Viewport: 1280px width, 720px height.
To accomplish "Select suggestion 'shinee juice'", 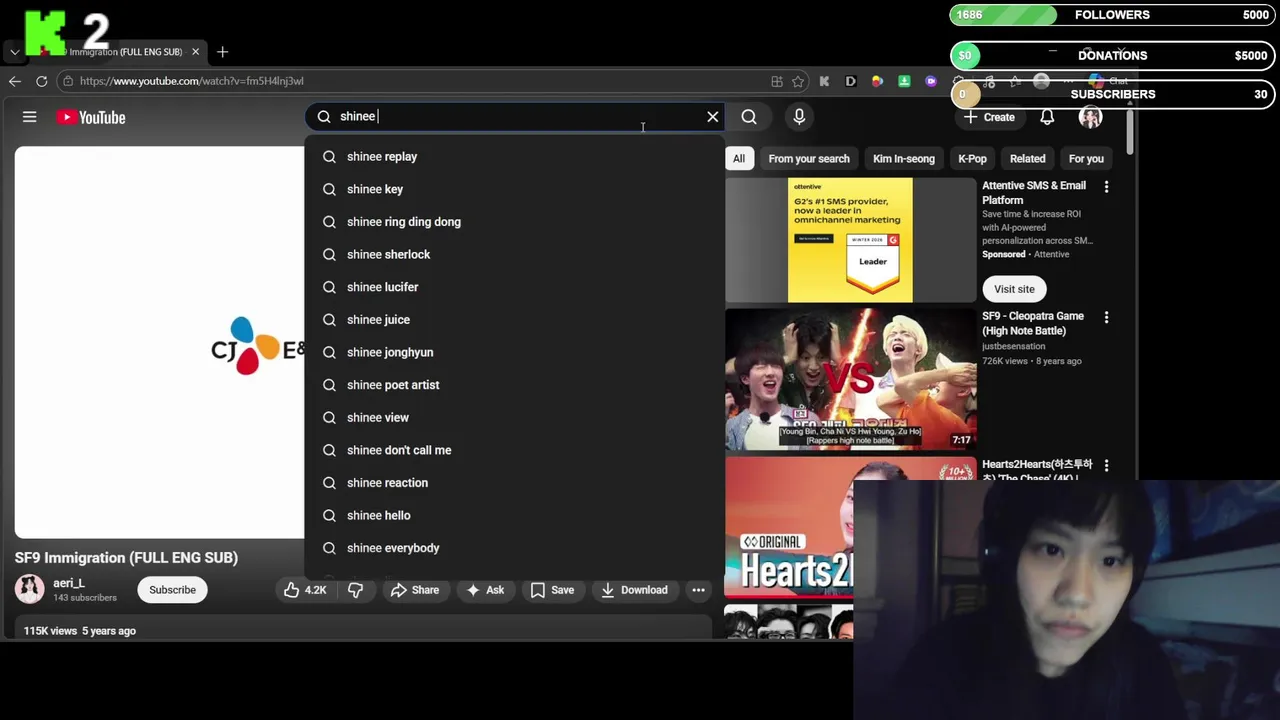I will (x=514, y=320).
